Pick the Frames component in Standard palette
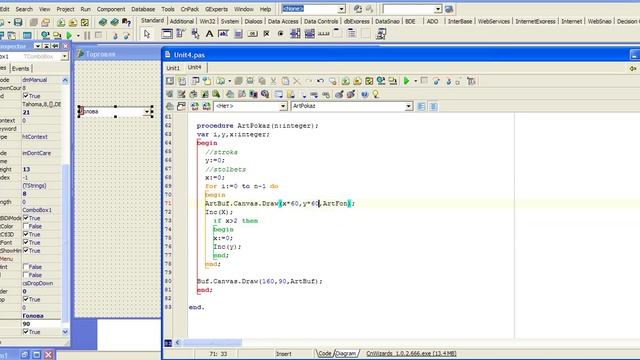The width and height of the screenshot is (640, 360). [x=167, y=34]
